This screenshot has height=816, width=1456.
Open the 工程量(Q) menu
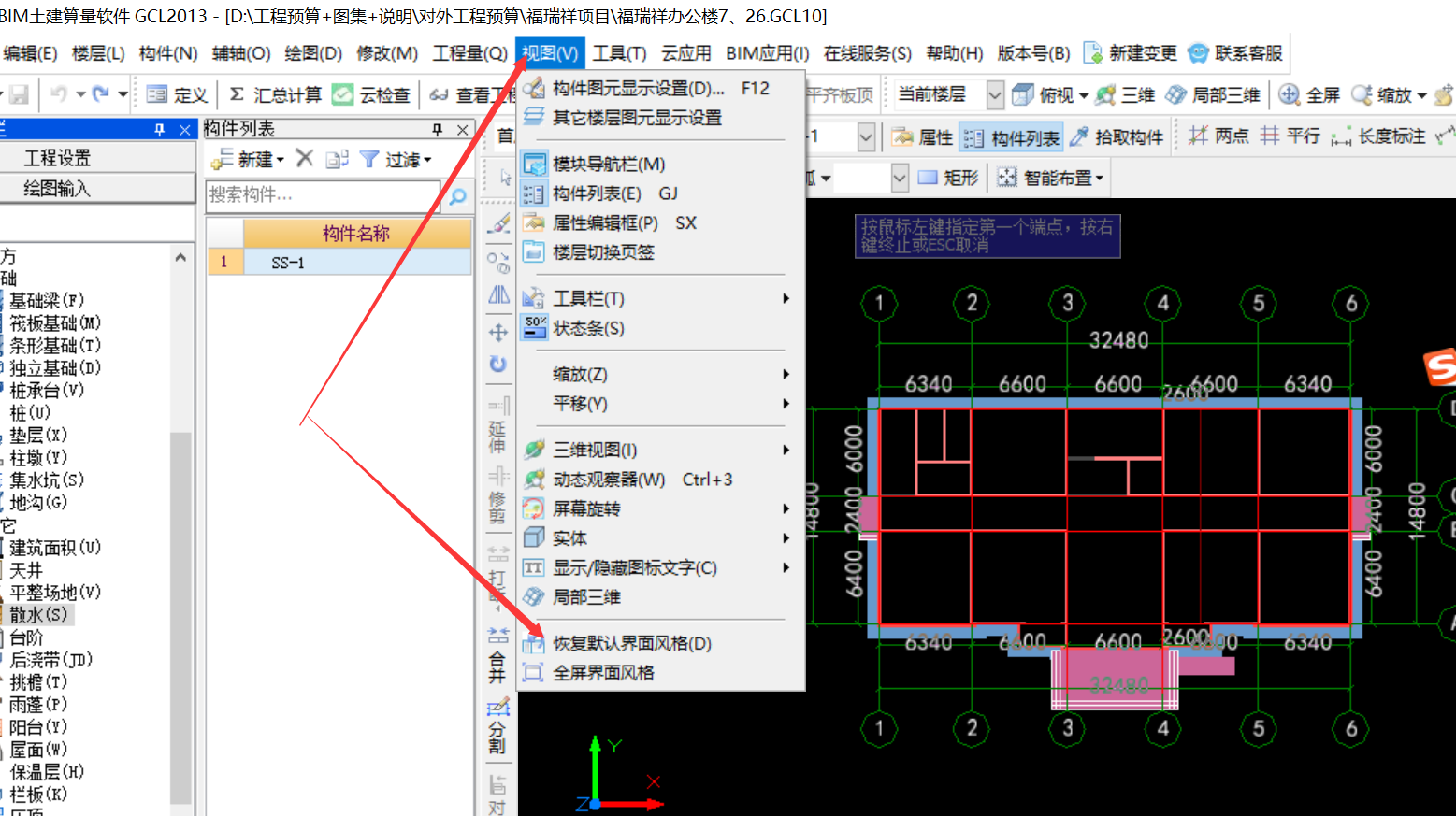coord(469,53)
